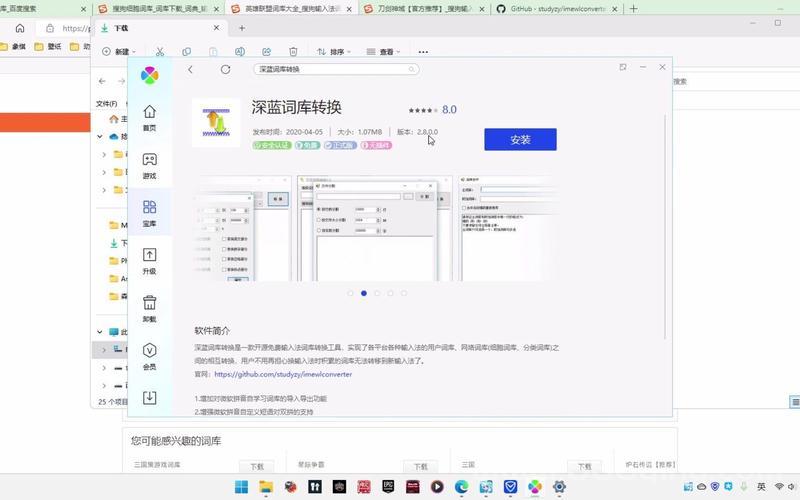Switch to the 刀剑神域 browser tab
This screenshot has height=500, width=800.
tap(425, 9)
